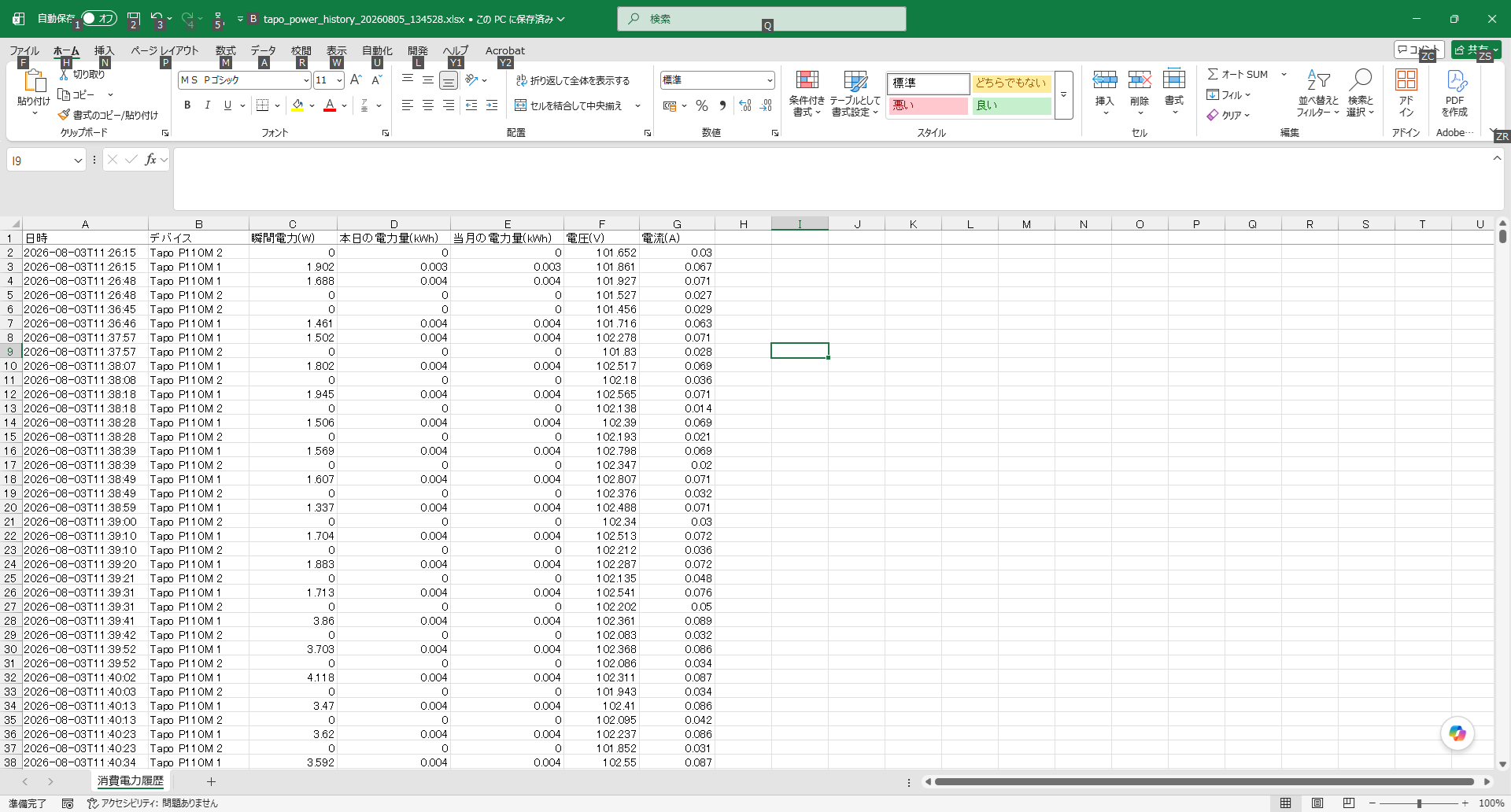Click the Insert cells (挿入) icon
Viewport: 1511px width, 812px height.
1104,79
